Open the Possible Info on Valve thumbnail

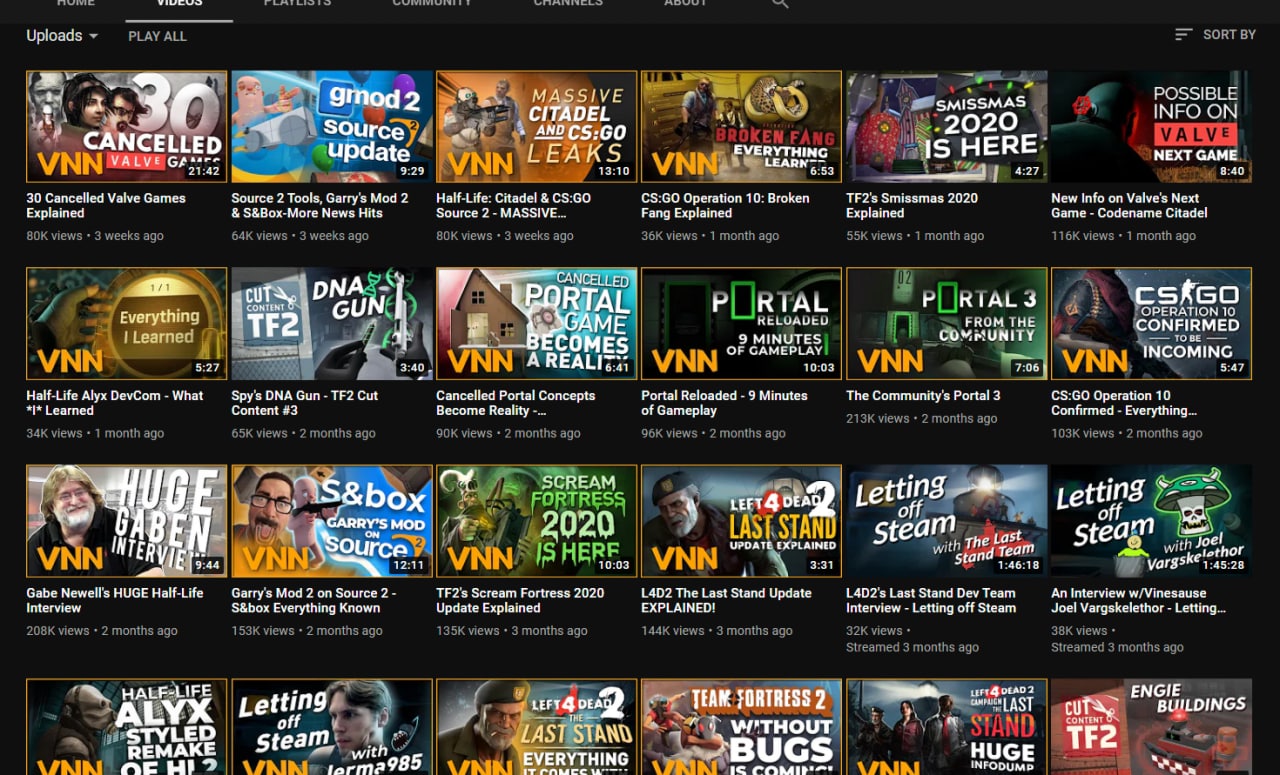click(1151, 126)
